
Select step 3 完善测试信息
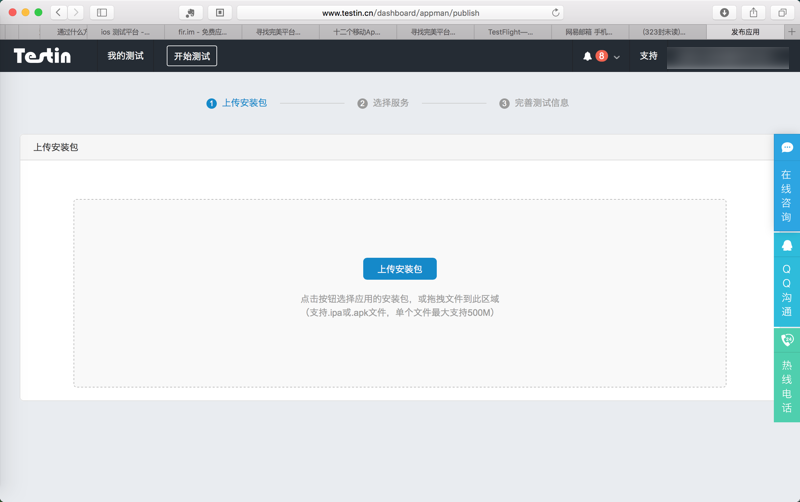tap(534, 103)
